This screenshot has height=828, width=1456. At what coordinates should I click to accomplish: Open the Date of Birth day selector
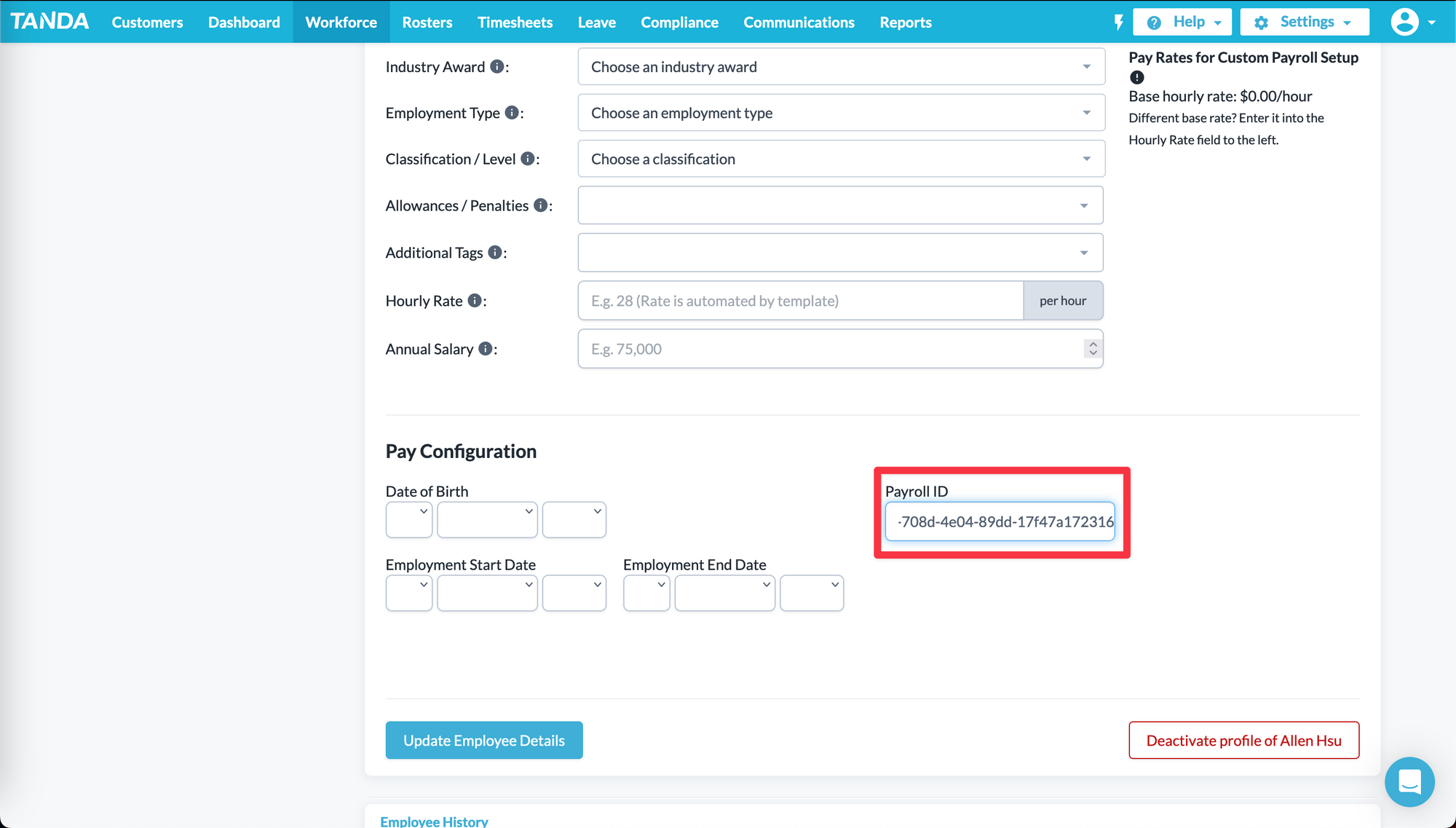click(409, 520)
